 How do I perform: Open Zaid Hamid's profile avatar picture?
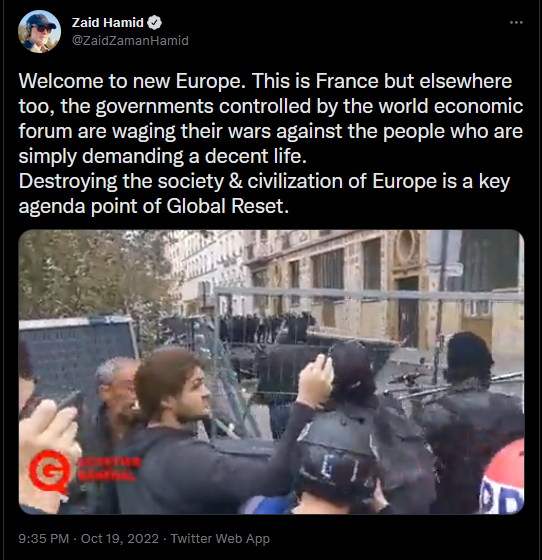(39, 31)
